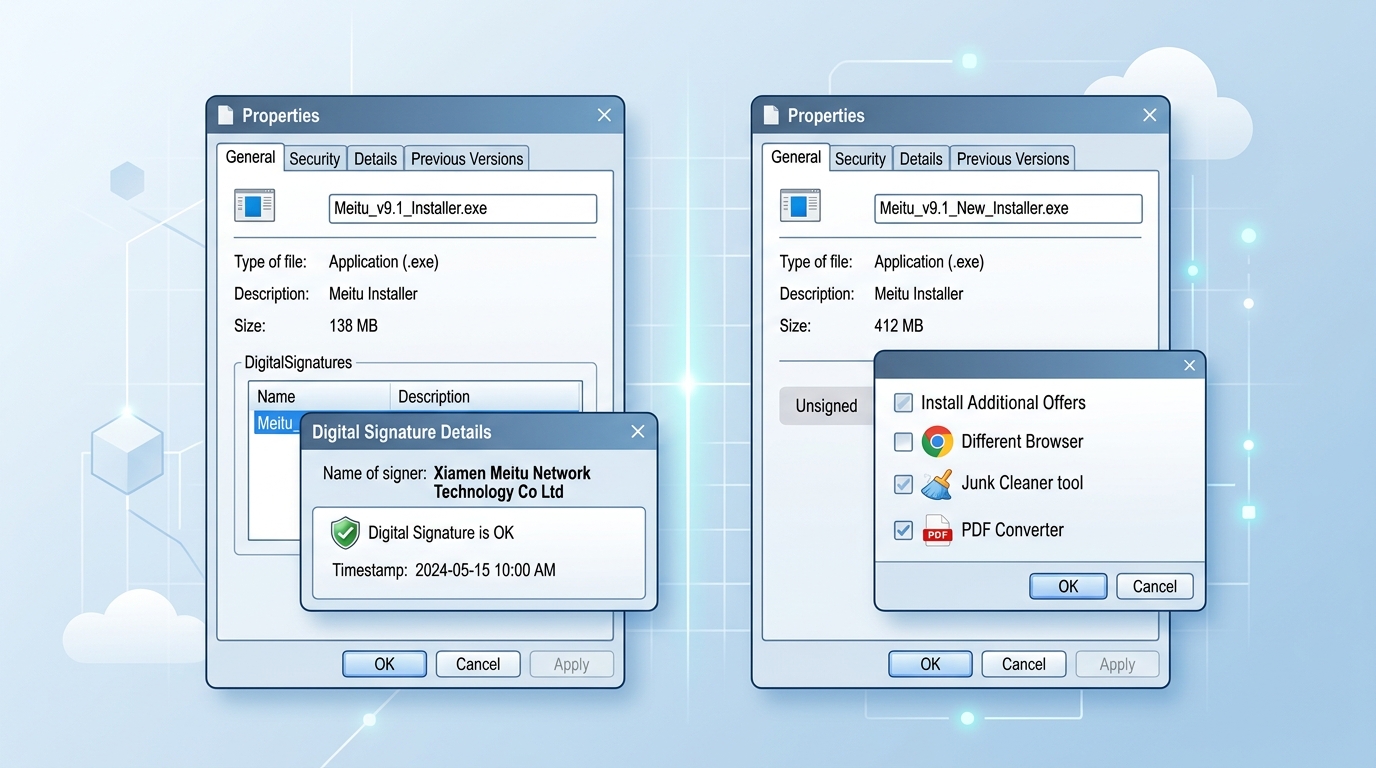
Task: Click the Chrome icon beside Different Browser
Action: (x=937, y=441)
